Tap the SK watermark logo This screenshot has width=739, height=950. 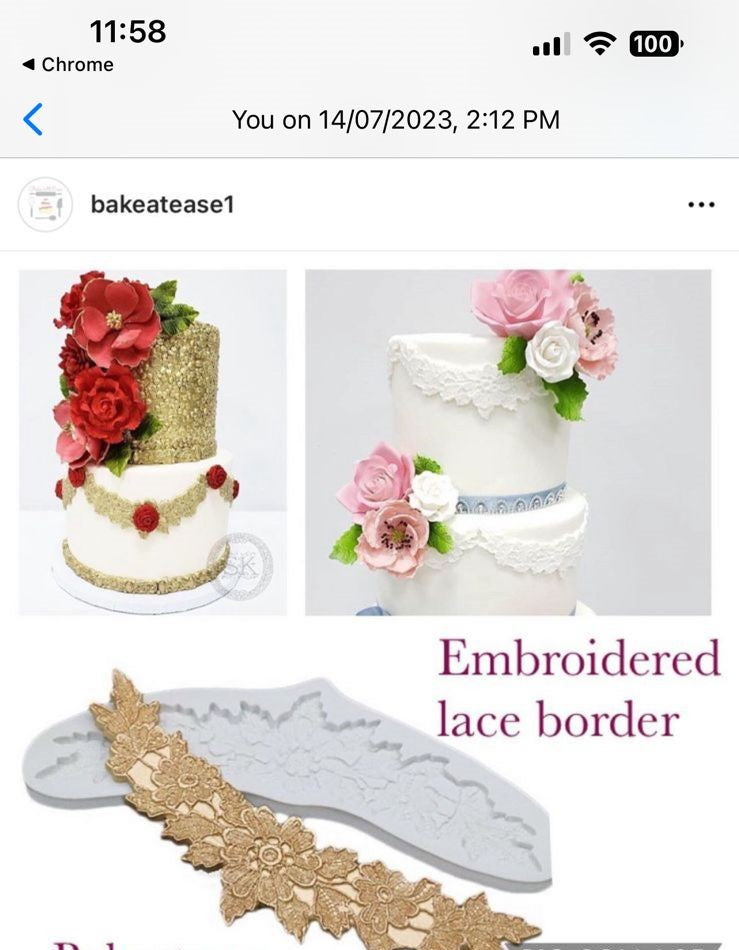pyautogui.click(x=240, y=566)
